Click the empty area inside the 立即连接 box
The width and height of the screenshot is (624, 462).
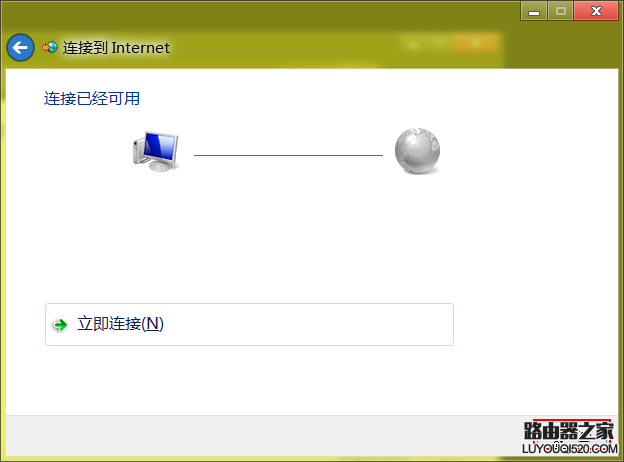308,324
